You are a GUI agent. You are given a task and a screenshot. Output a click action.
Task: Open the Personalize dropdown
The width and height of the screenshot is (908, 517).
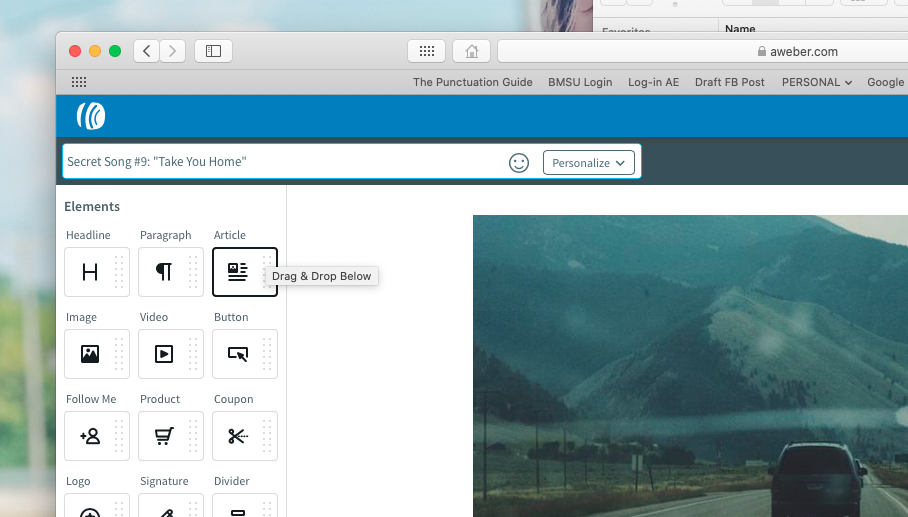(x=588, y=163)
